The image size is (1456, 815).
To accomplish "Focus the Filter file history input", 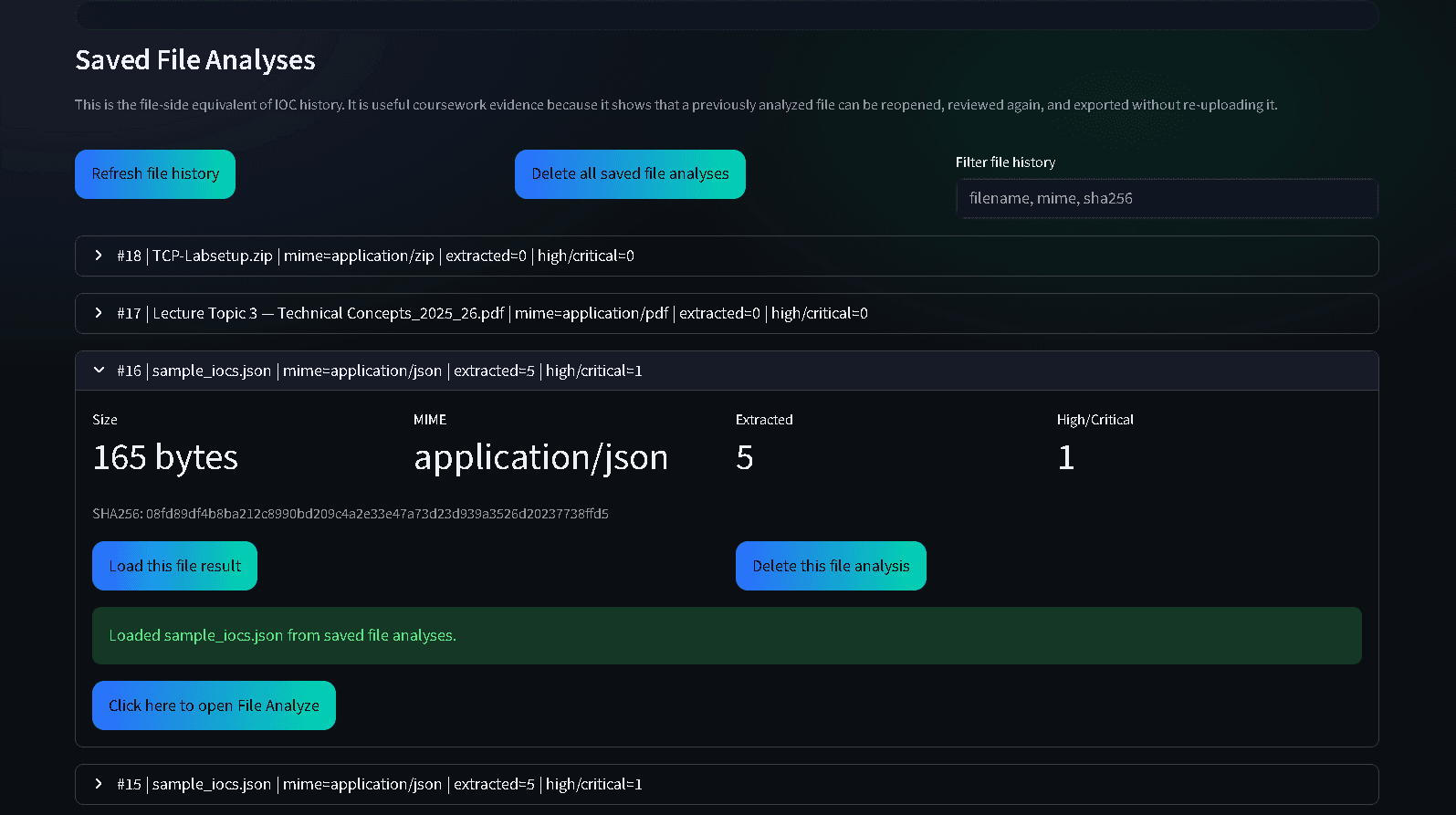I will [1167, 199].
